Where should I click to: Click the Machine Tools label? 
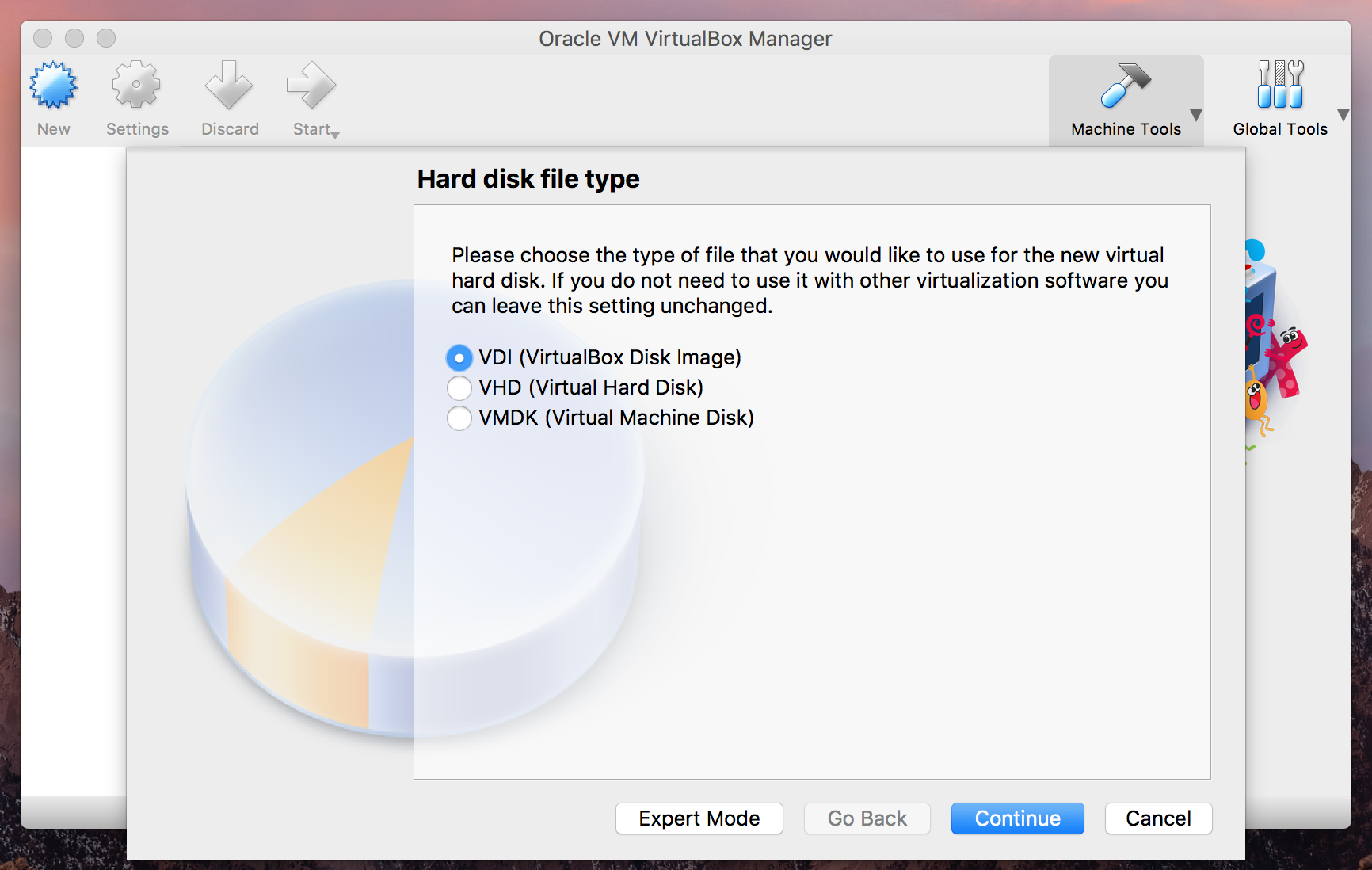tap(1126, 129)
